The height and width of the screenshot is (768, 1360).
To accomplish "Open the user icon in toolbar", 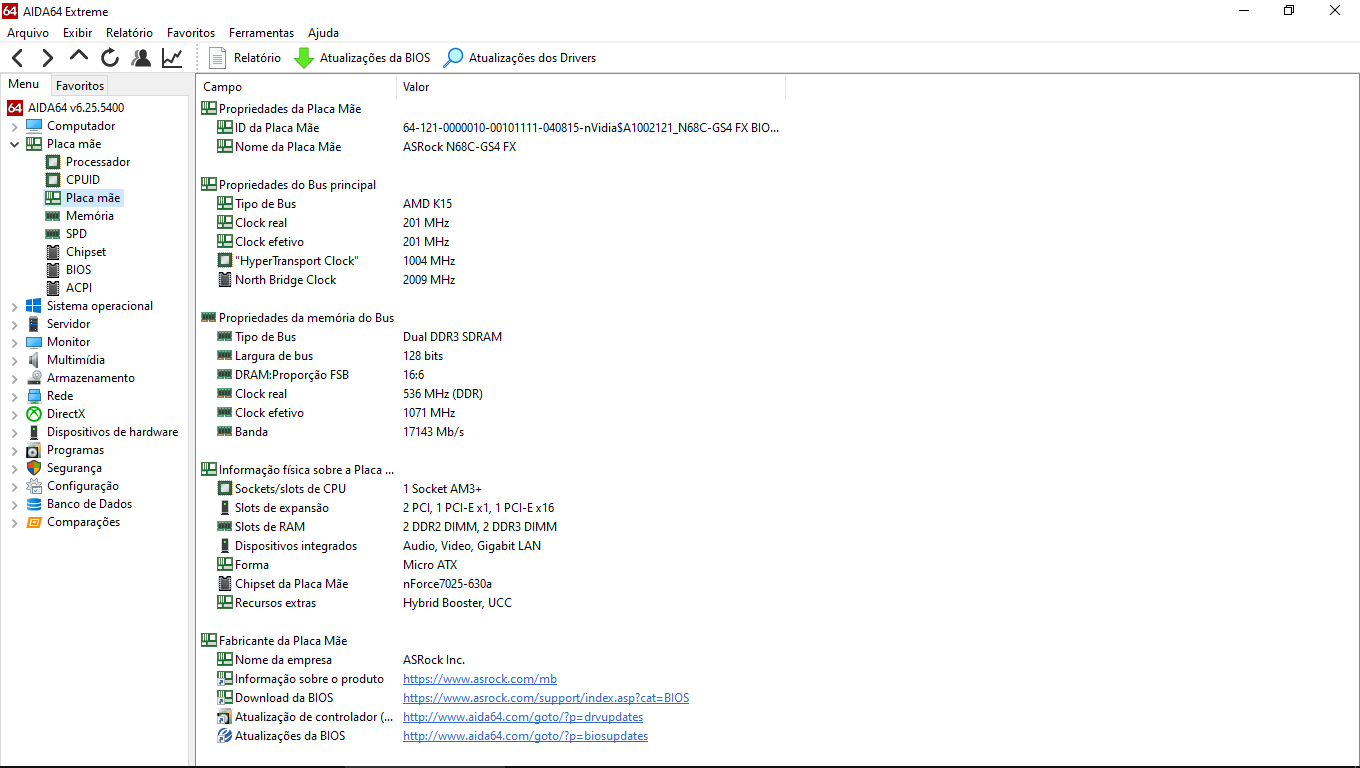I will coord(141,58).
